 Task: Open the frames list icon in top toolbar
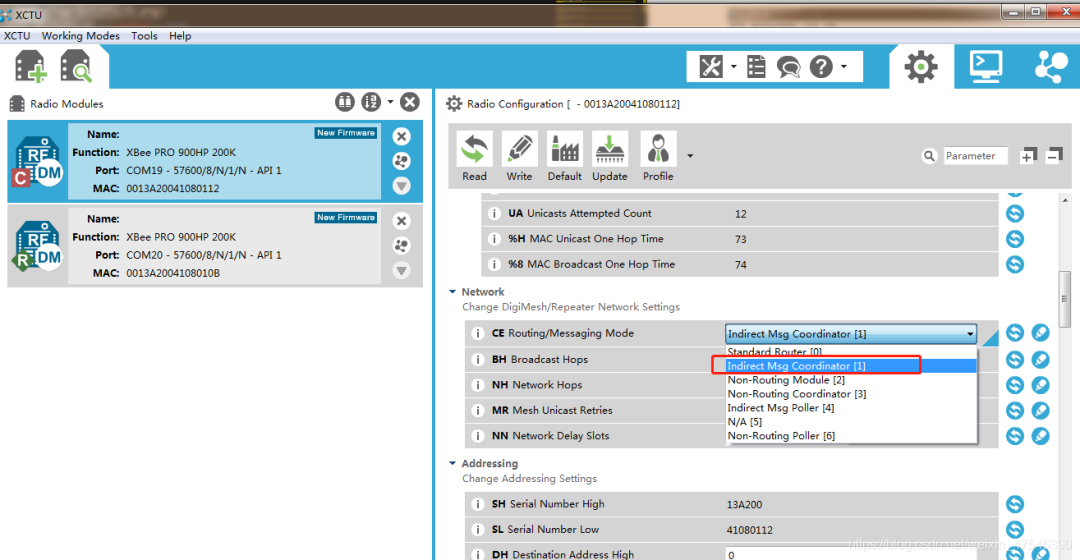pyautogui.click(x=756, y=67)
